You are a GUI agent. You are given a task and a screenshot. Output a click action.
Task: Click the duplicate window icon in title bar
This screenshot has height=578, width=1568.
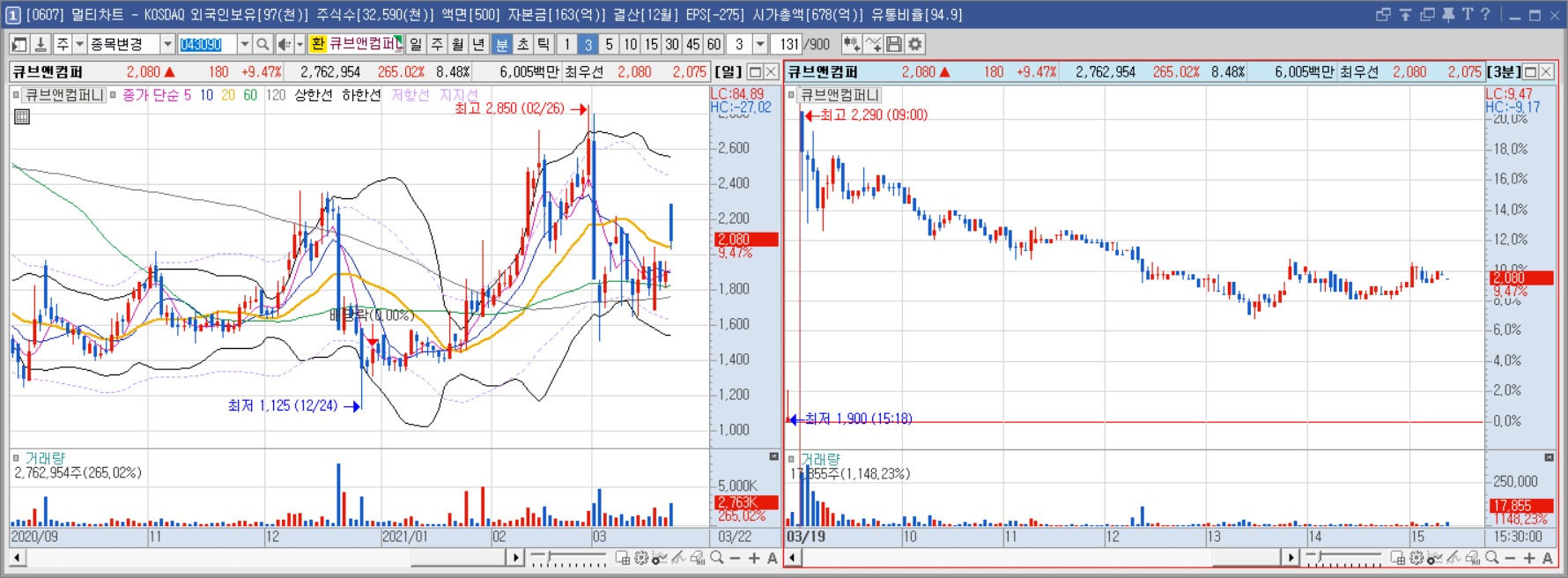coord(1427,15)
